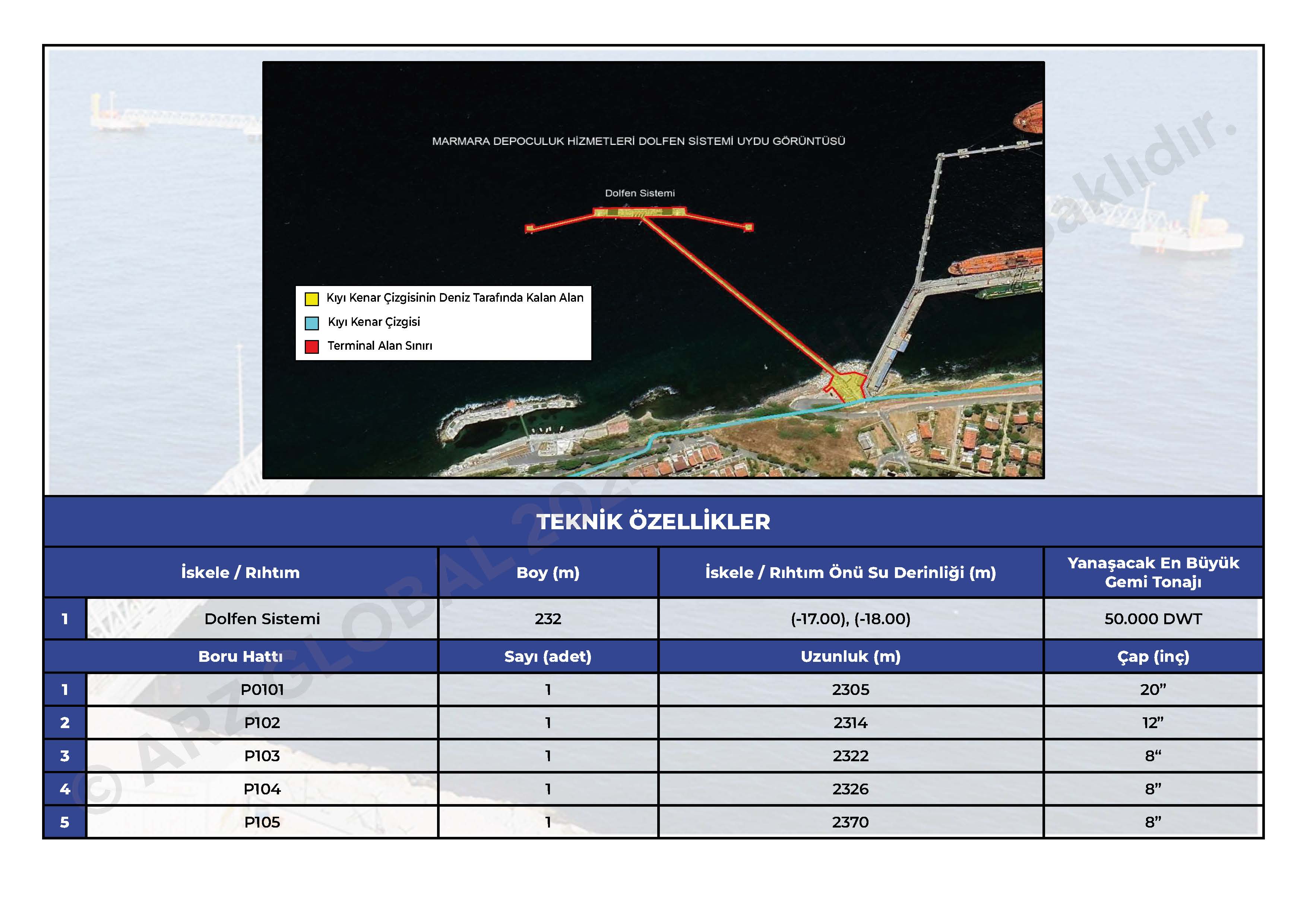The height and width of the screenshot is (924, 1307).
Task: Click the red Terminal Alan Sınırı swatch
Action: [311, 346]
